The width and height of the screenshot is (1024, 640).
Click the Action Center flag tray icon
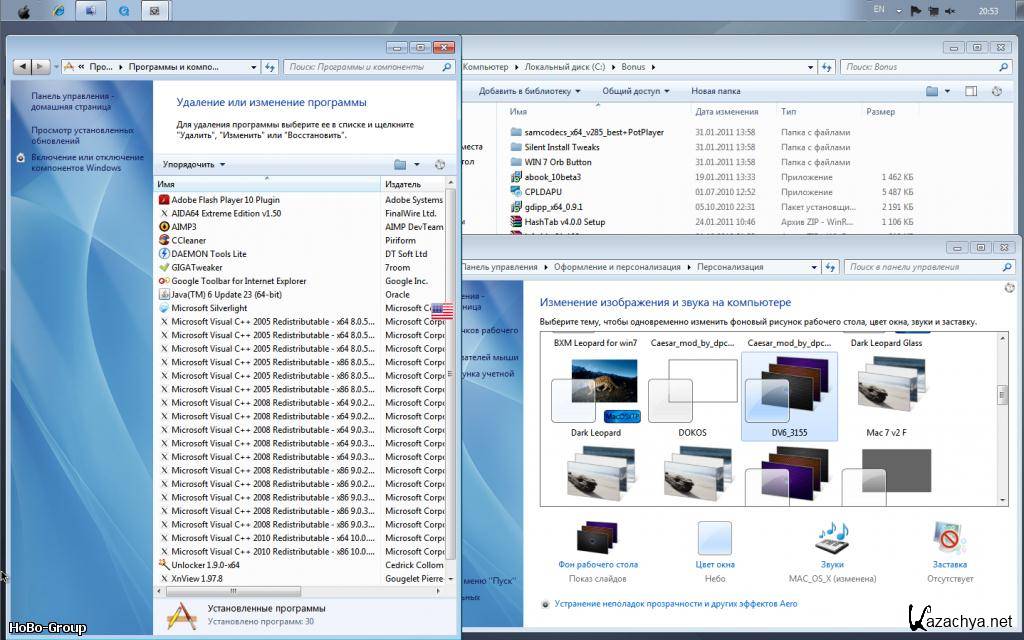click(x=915, y=10)
